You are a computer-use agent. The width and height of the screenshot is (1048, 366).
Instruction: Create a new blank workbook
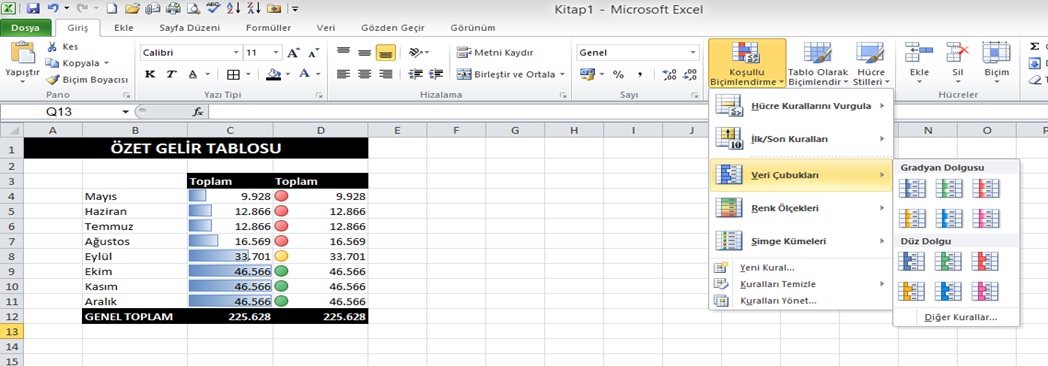[112, 9]
